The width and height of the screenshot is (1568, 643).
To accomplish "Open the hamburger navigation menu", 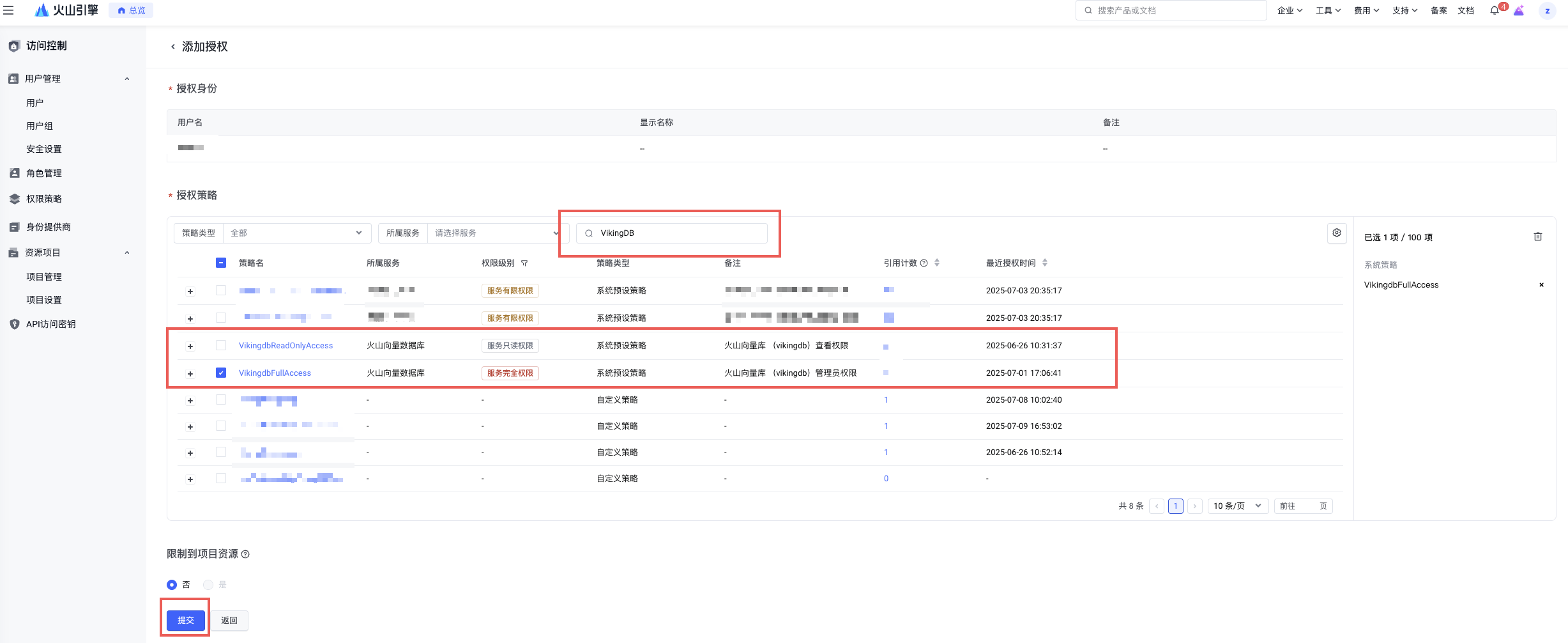I will (8, 10).
